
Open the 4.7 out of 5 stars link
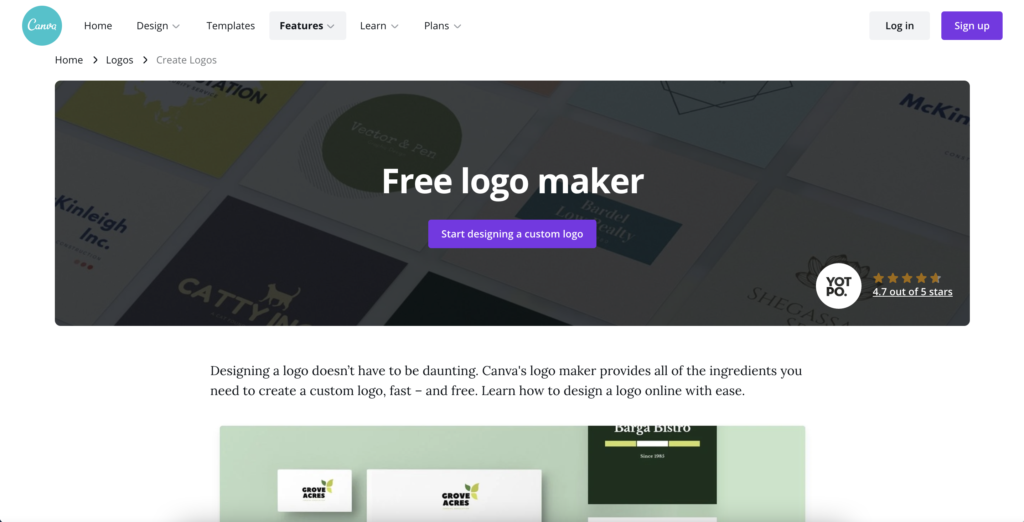click(912, 292)
